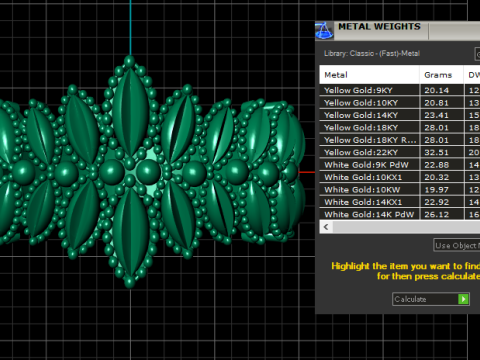Select the White Gold:10KX1 row
480x360 pixels.
(x=400, y=177)
